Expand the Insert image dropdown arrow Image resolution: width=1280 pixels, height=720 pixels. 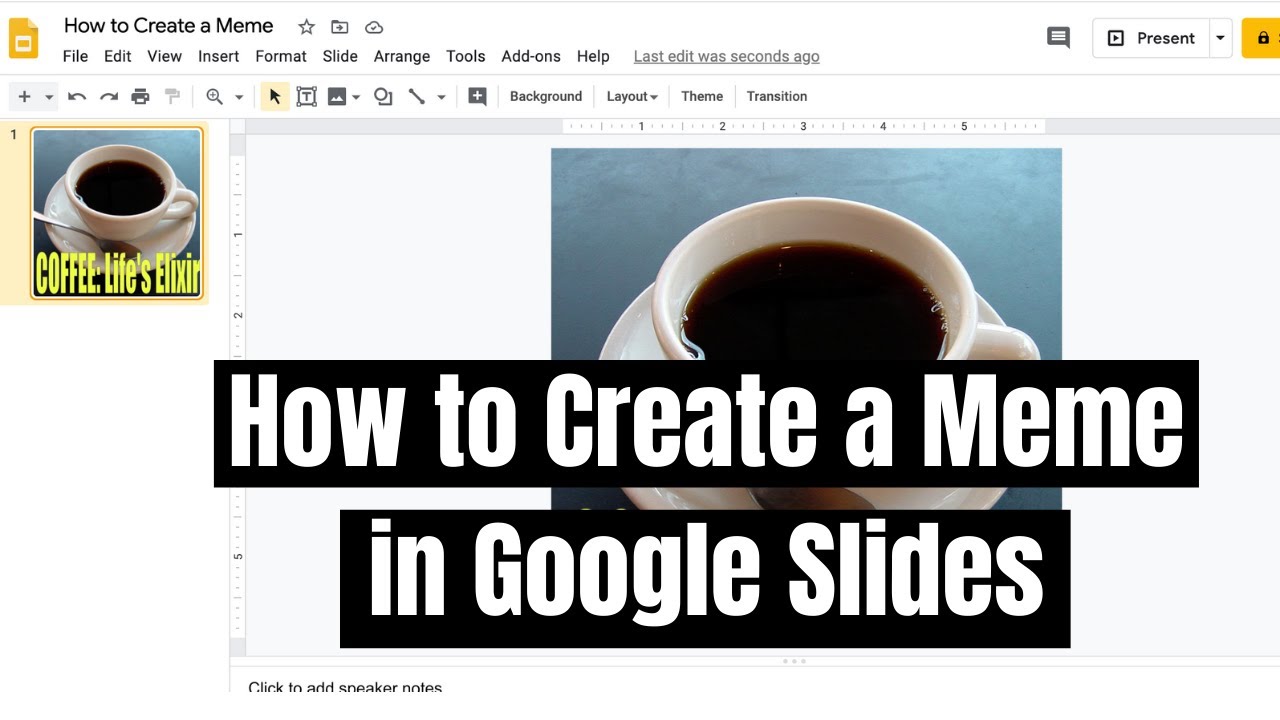pyautogui.click(x=357, y=97)
